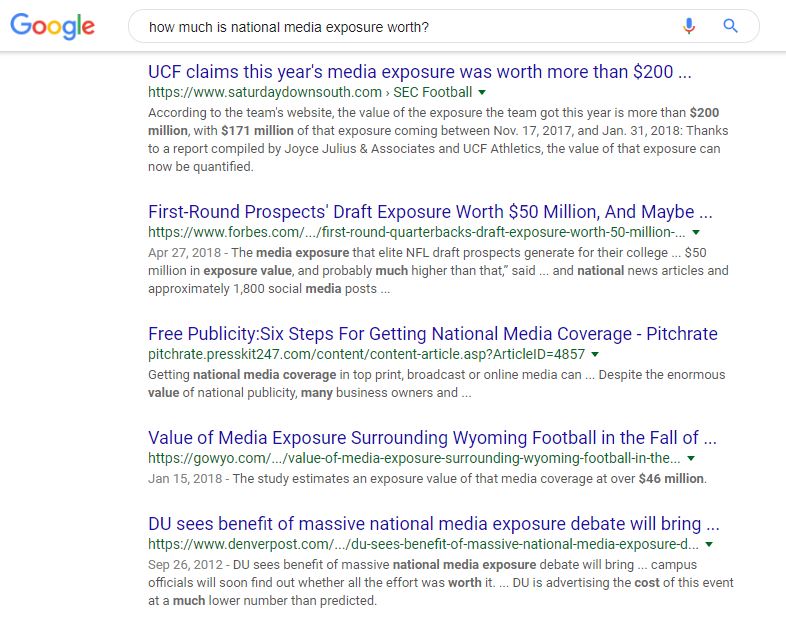Open Free Publicity Six Steps result
This screenshot has height=617, width=786.
[x=432, y=334]
